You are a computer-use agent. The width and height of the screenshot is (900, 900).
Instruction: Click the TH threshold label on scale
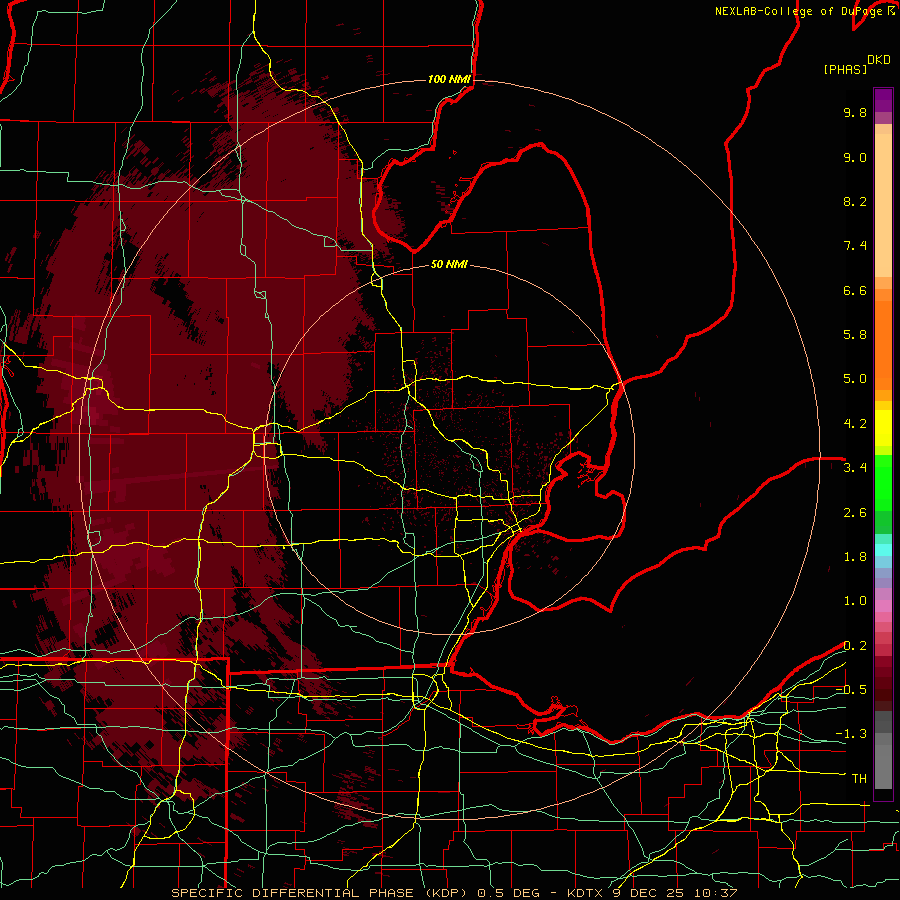(x=859, y=779)
